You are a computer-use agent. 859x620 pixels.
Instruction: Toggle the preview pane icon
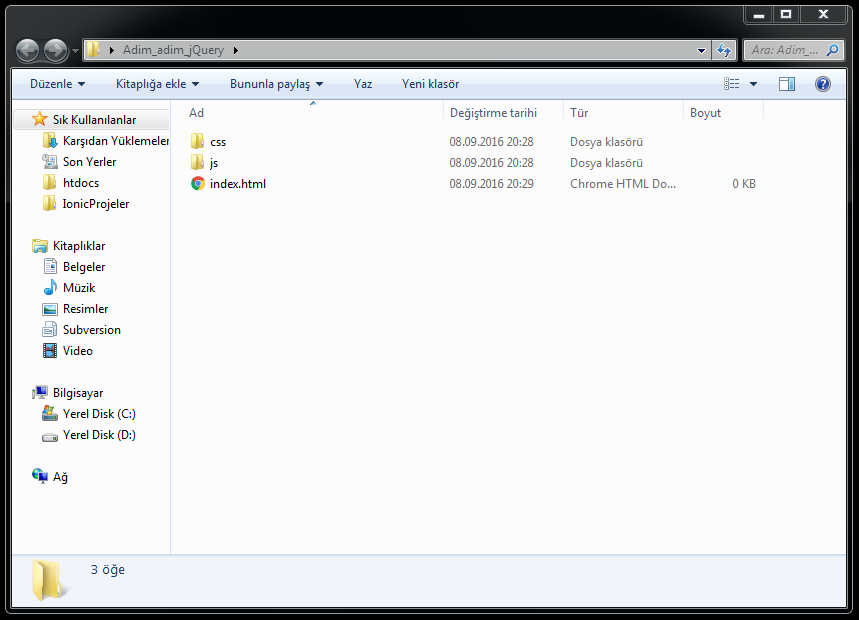787,84
